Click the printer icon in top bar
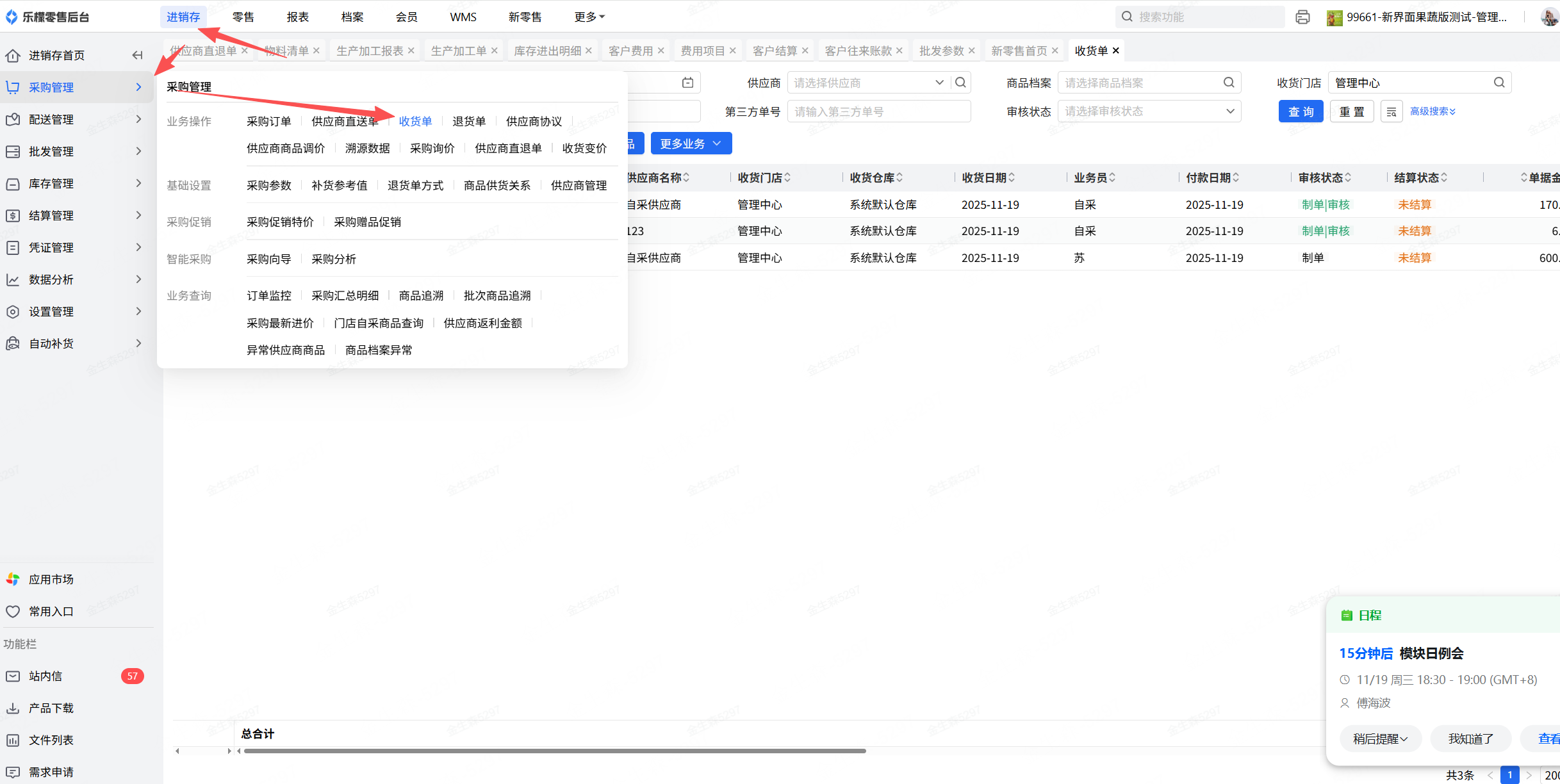This screenshot has width=1560, height=784. pyautogui.click(x=1302, y=17)
